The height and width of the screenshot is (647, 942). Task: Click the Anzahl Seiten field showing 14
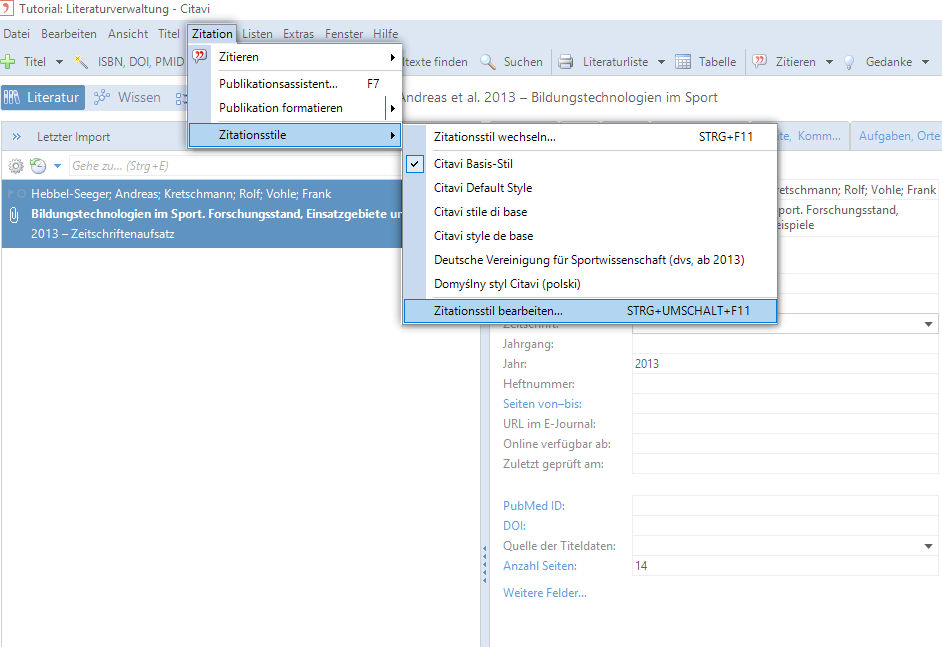pyautogui.click(x=785, y=566)
